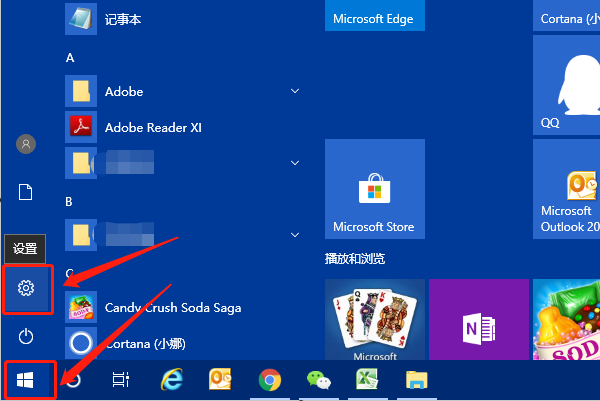Click the Cortana search circle on taskbar

click(x=73, y=380)
